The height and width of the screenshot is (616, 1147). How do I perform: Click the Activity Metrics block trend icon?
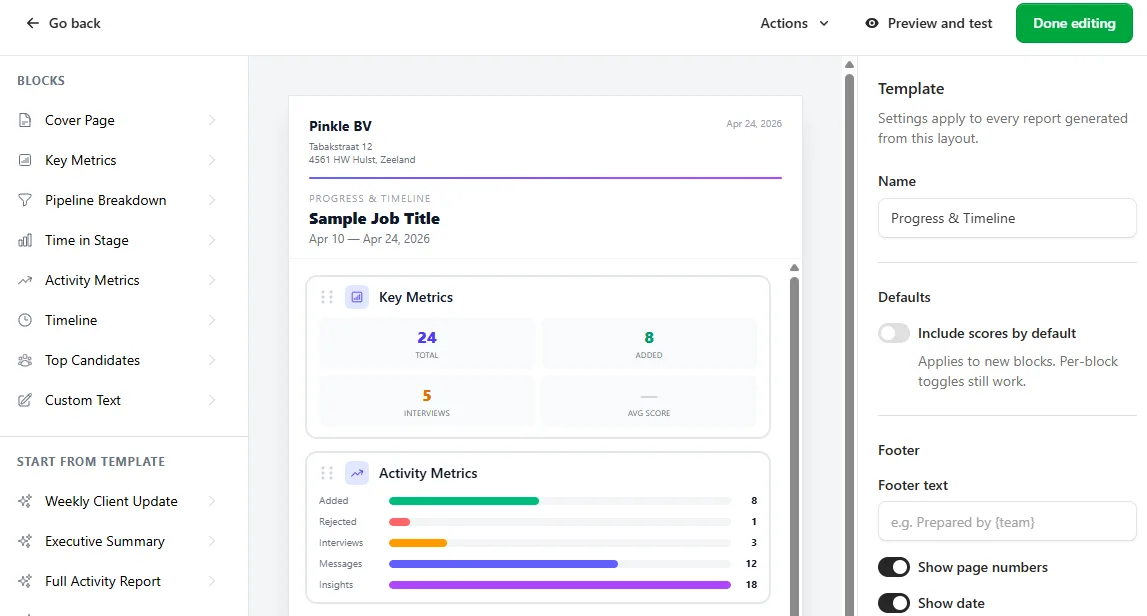click(x=357, y=473)
